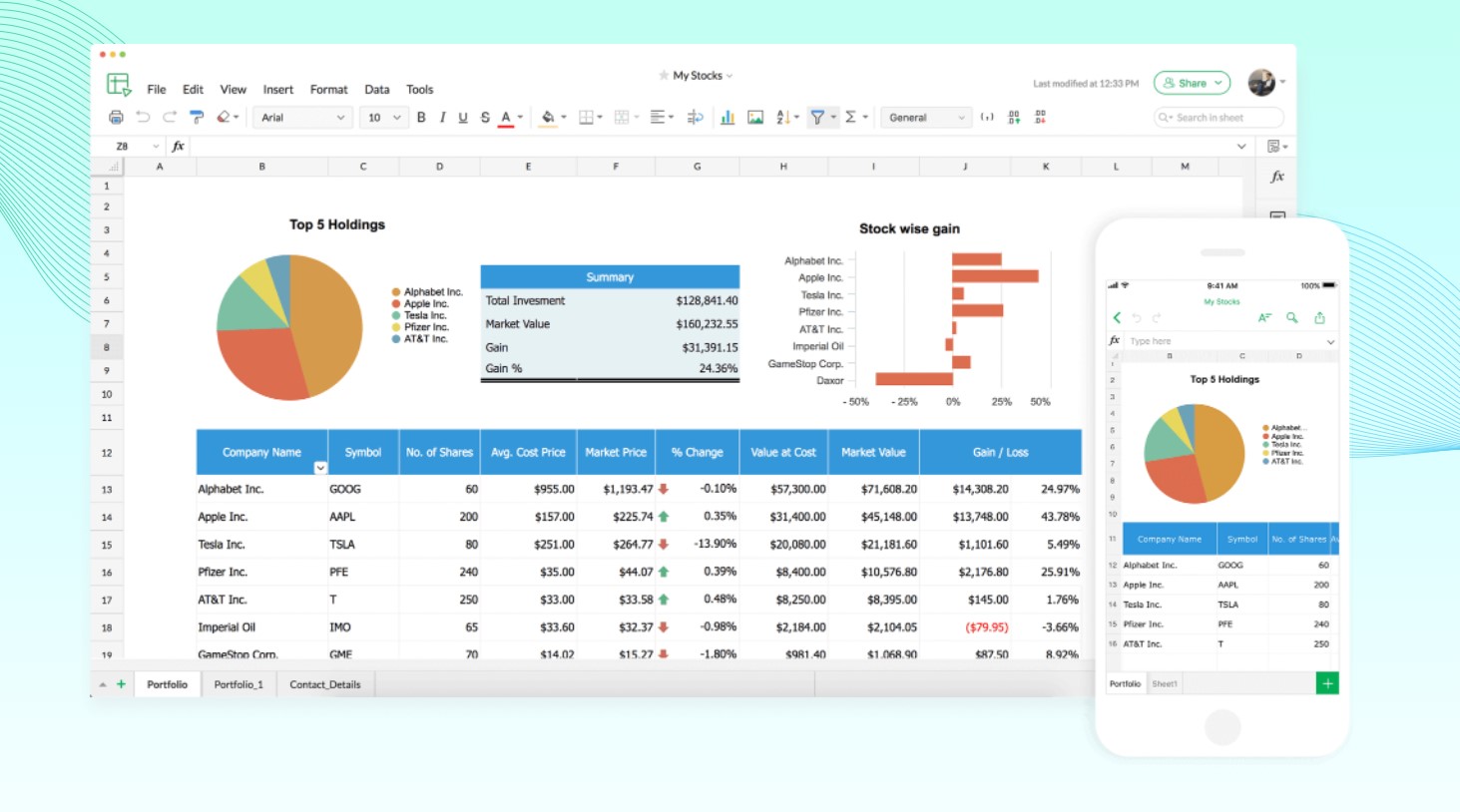Viewport: 1460px width, 812px height.
Task: Tap the search magnifier on the phone
Action: [1291, 318]
